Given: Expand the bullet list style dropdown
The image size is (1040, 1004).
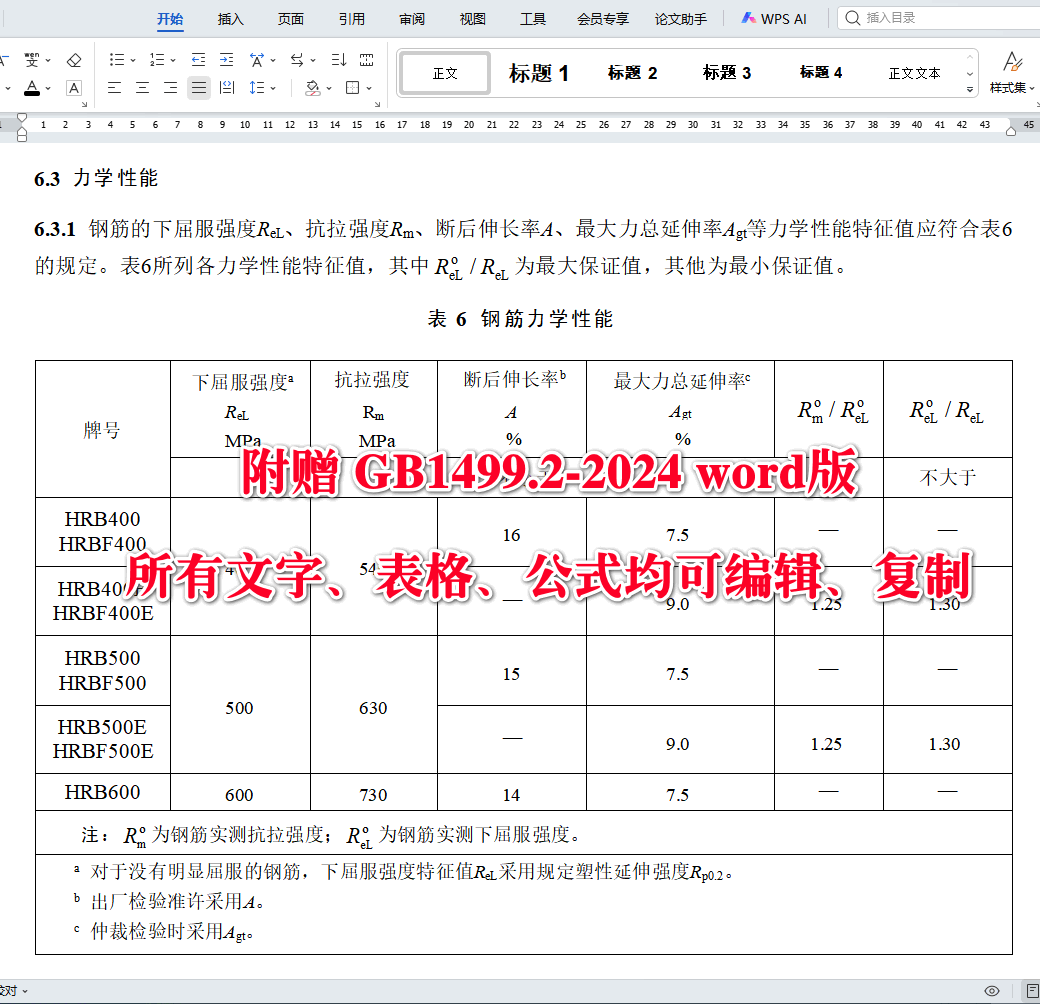Looking at the screenshot, I should [133, 61].
